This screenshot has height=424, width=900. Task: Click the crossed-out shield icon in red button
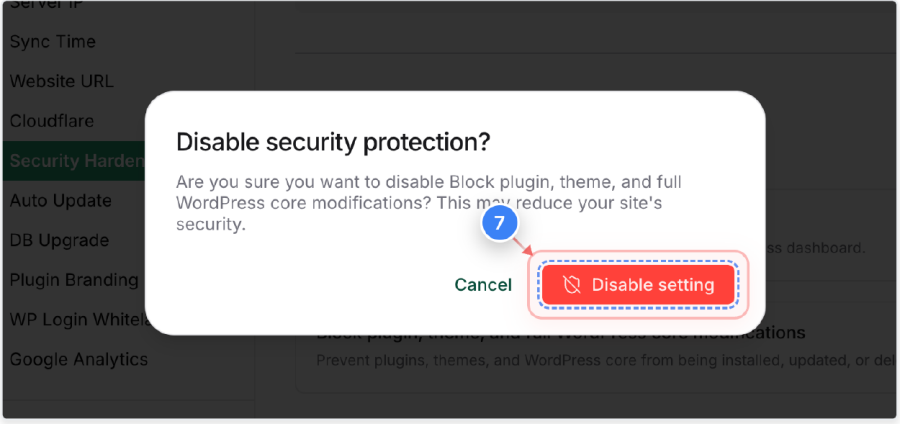click(571, 285)
